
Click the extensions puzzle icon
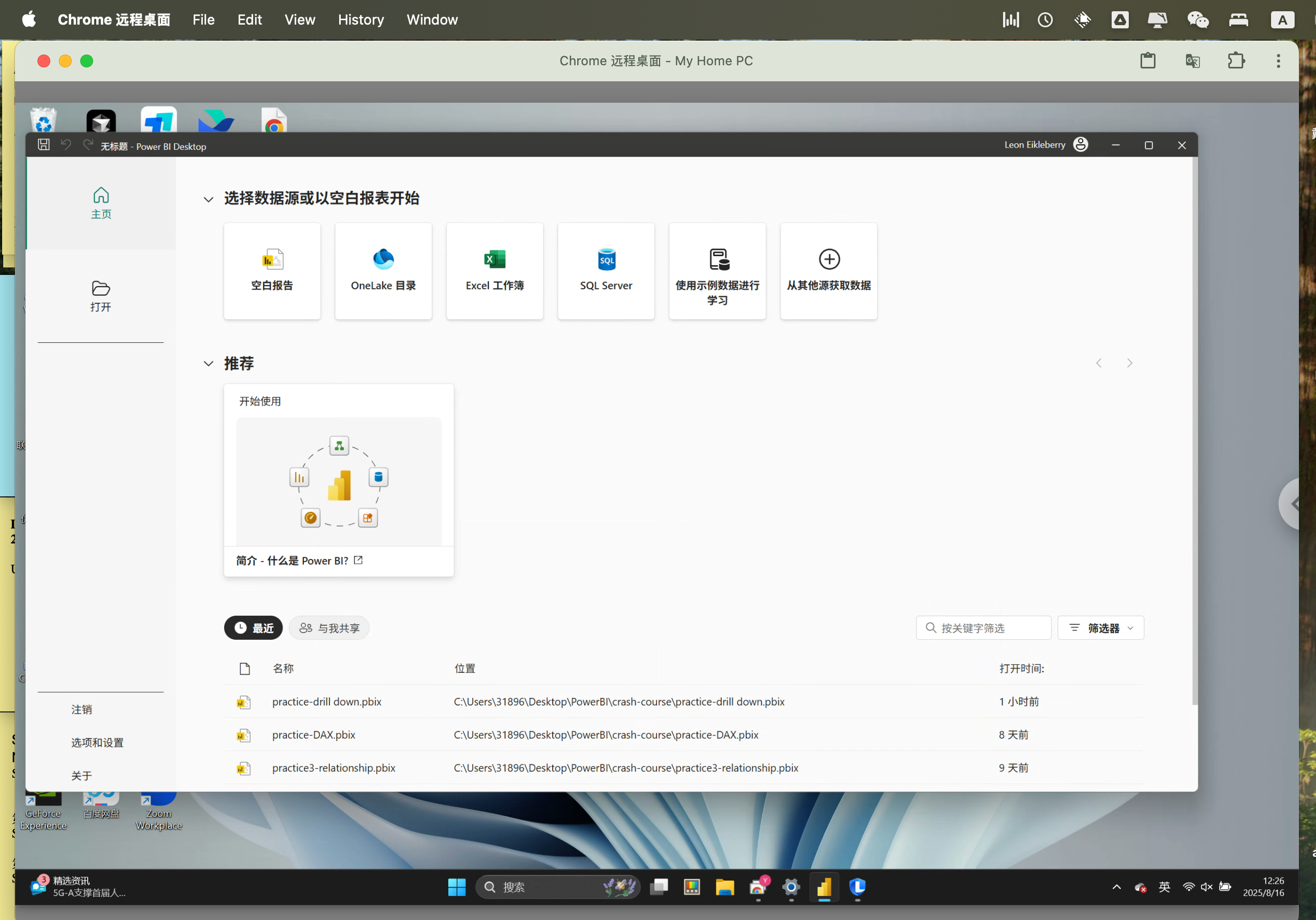(x=1236, y=61)
